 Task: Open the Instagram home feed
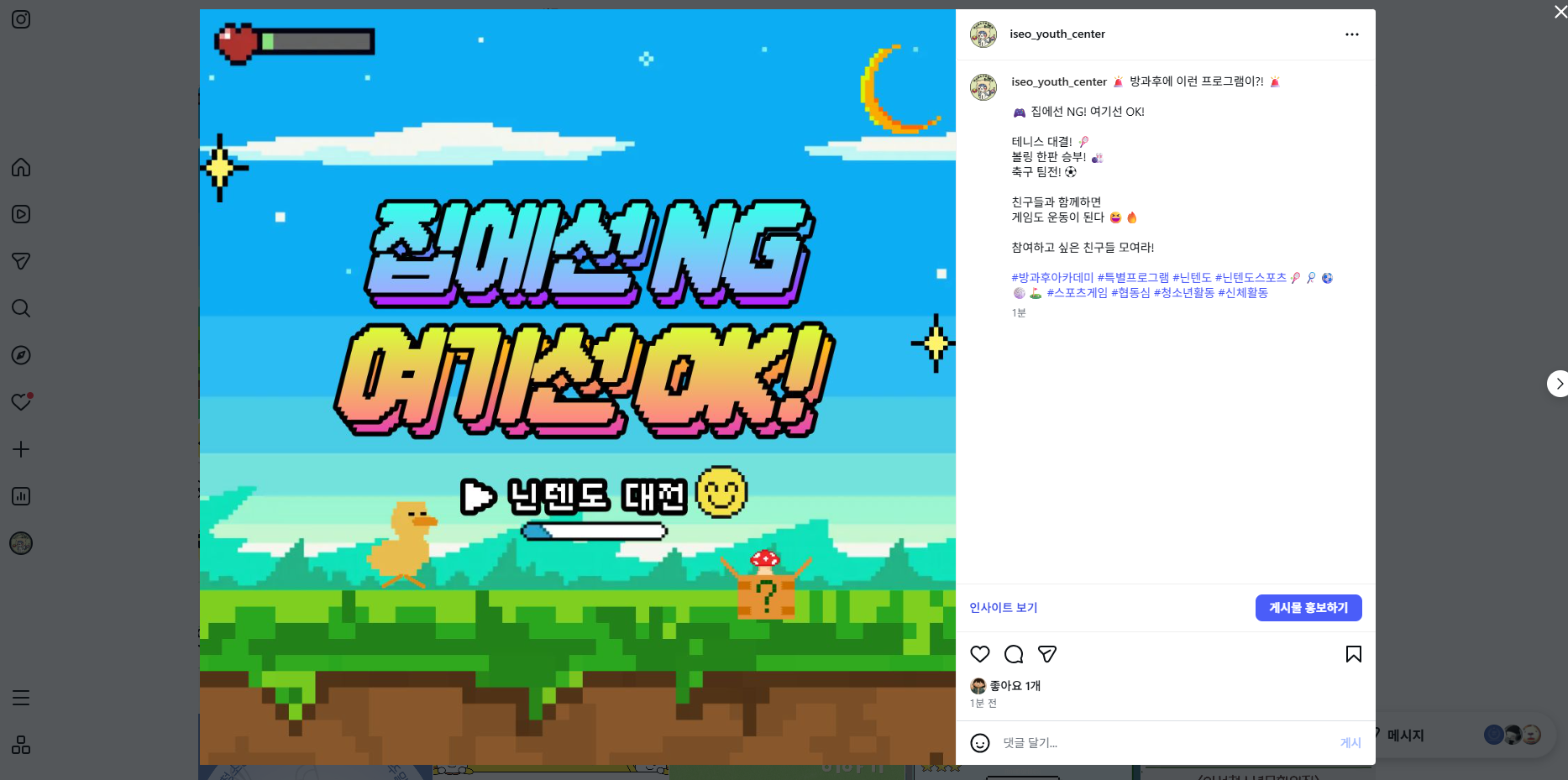(21, 167)
